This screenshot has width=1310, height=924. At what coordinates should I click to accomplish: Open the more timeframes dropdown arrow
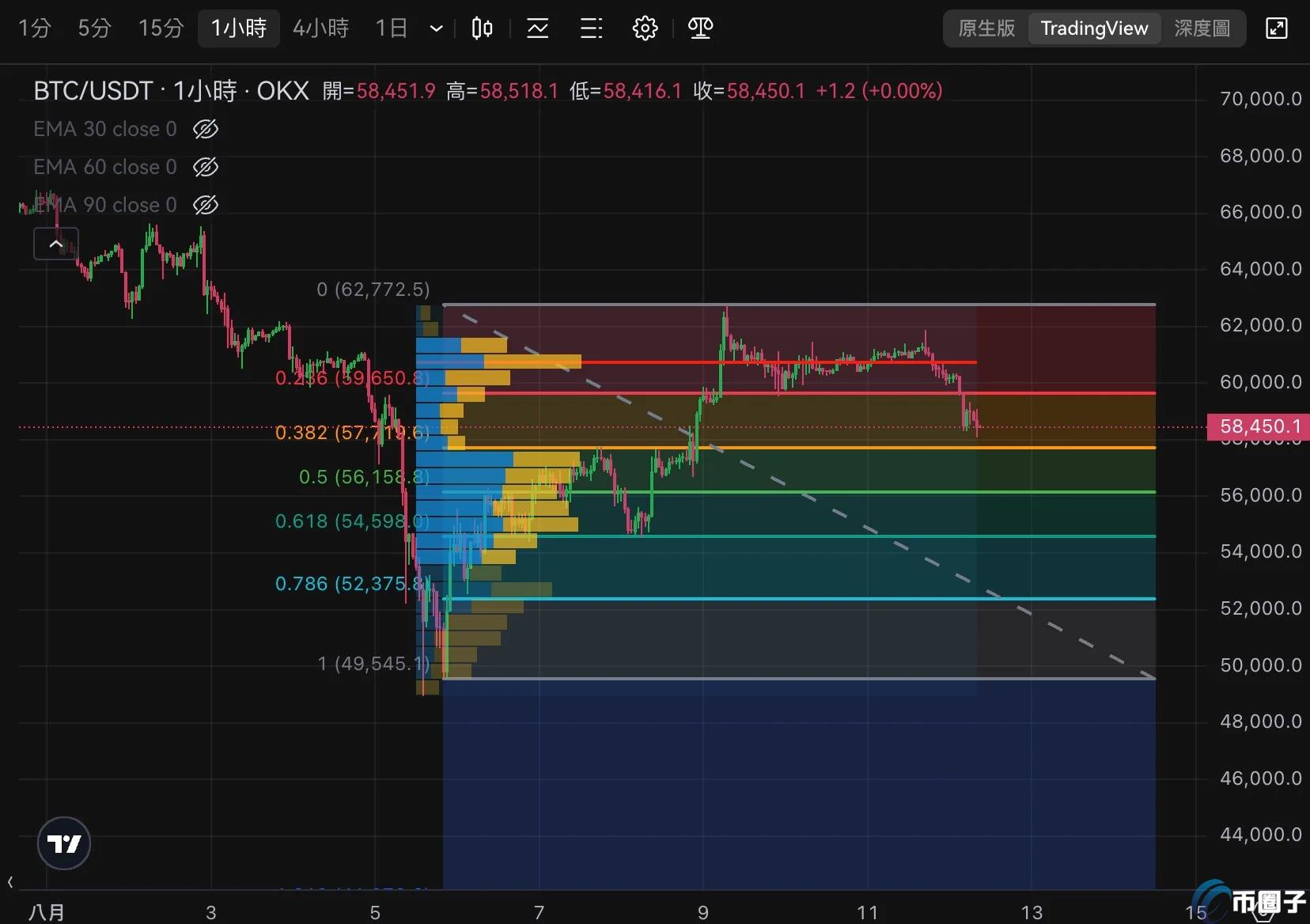436,29
